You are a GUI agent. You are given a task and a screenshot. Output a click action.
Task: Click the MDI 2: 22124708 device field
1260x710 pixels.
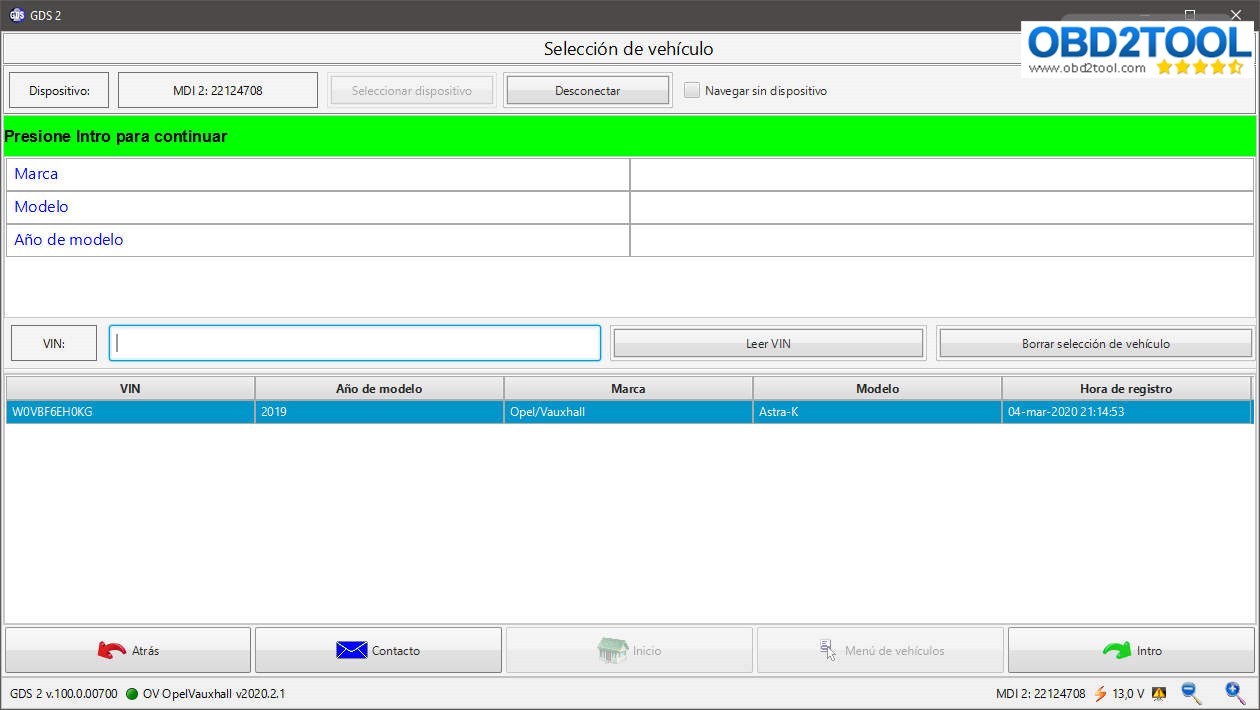(218, 90)
